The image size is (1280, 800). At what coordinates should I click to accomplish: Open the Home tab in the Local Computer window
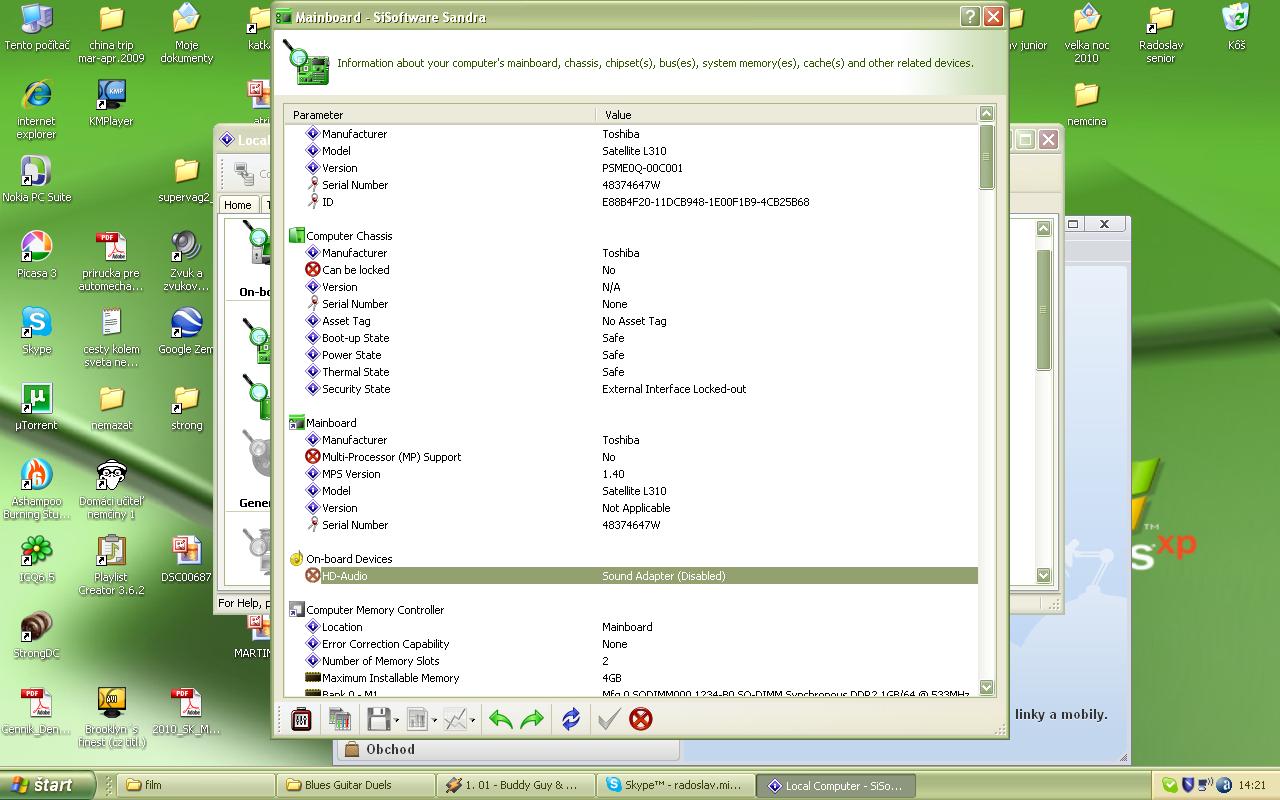coord(238,205)
